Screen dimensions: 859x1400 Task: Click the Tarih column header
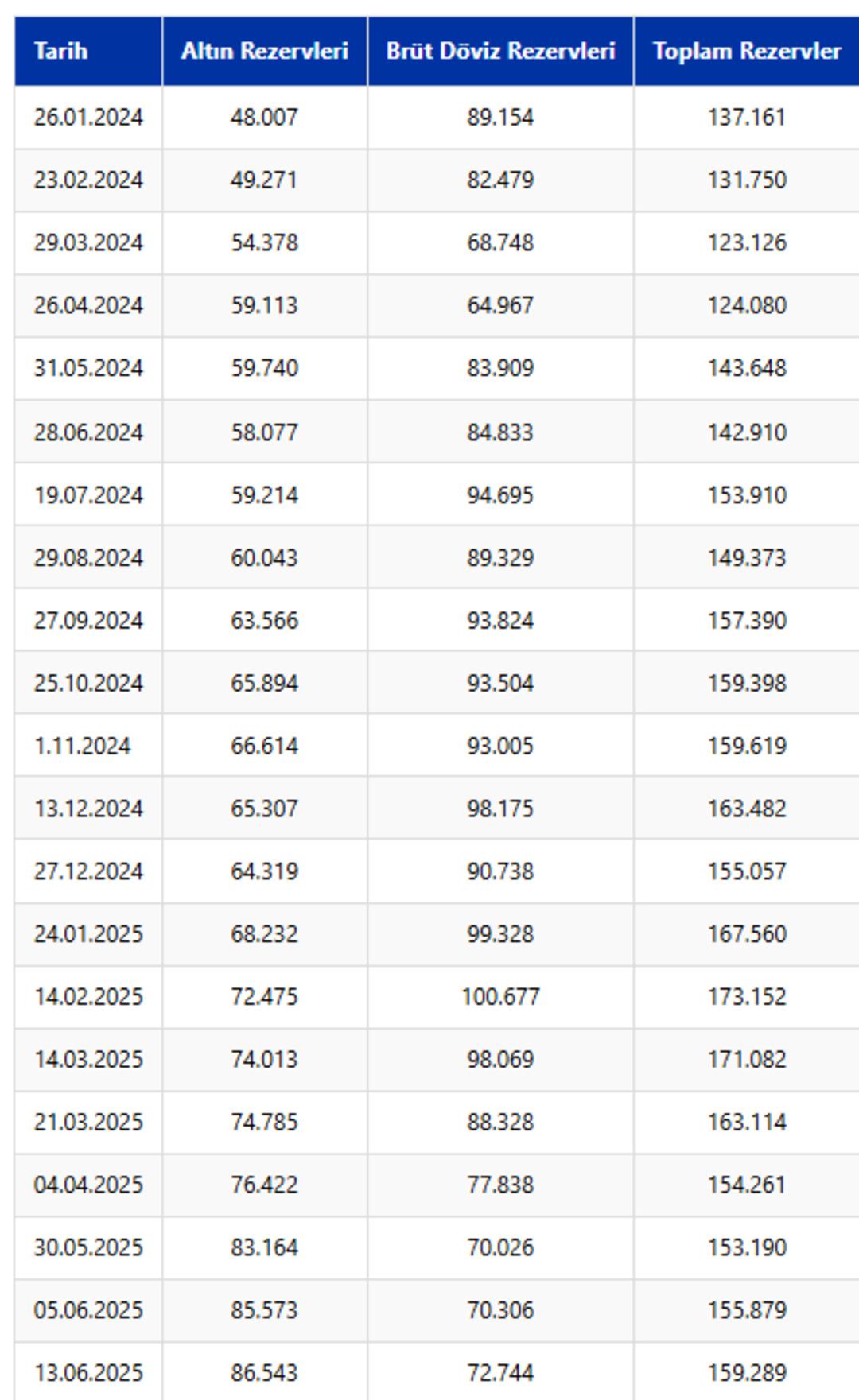click(x=60, y=51)
